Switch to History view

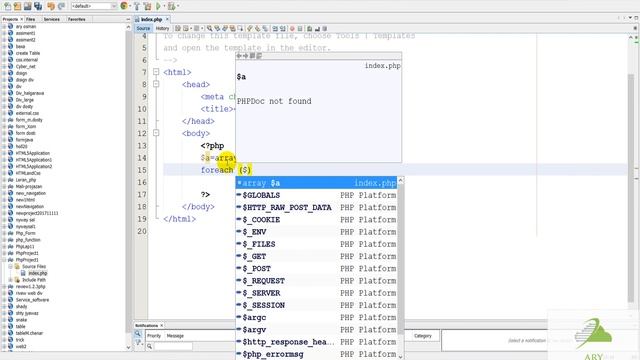tap(162, 28)
